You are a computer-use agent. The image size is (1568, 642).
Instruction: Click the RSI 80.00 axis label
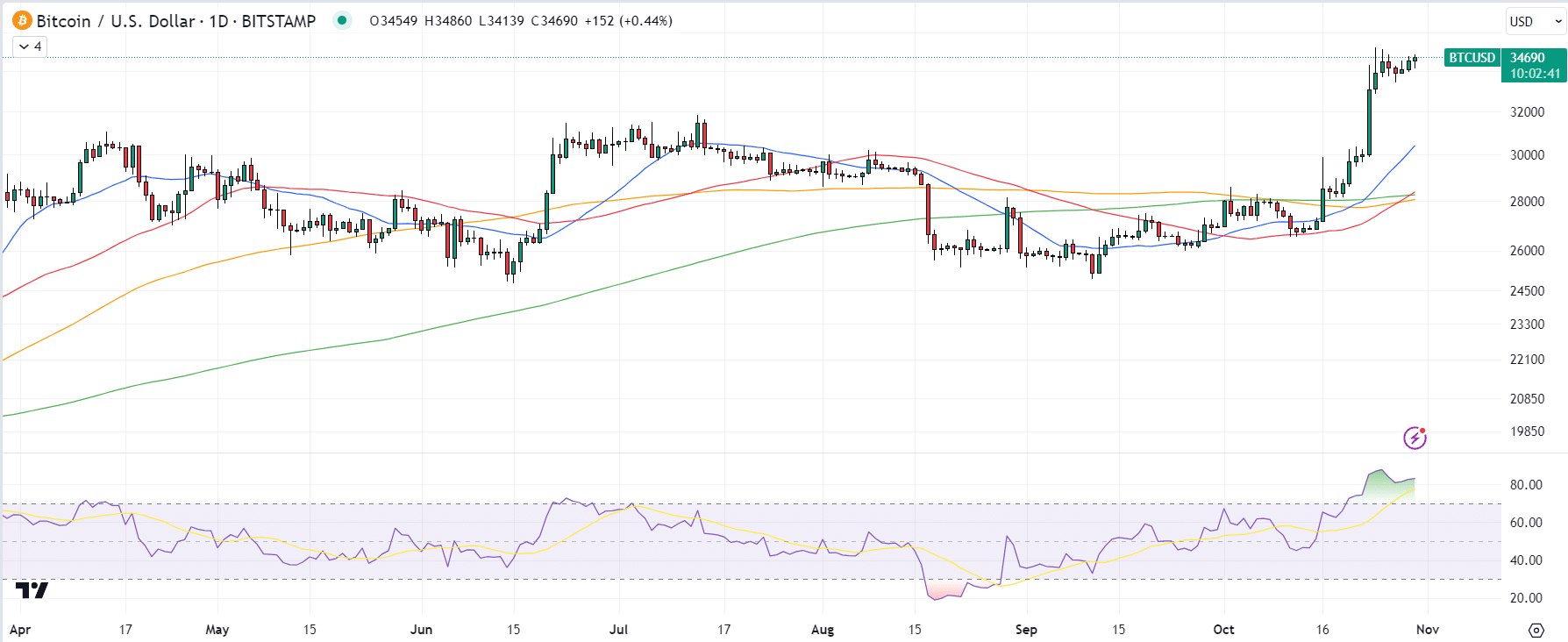tap(1526, 485)
